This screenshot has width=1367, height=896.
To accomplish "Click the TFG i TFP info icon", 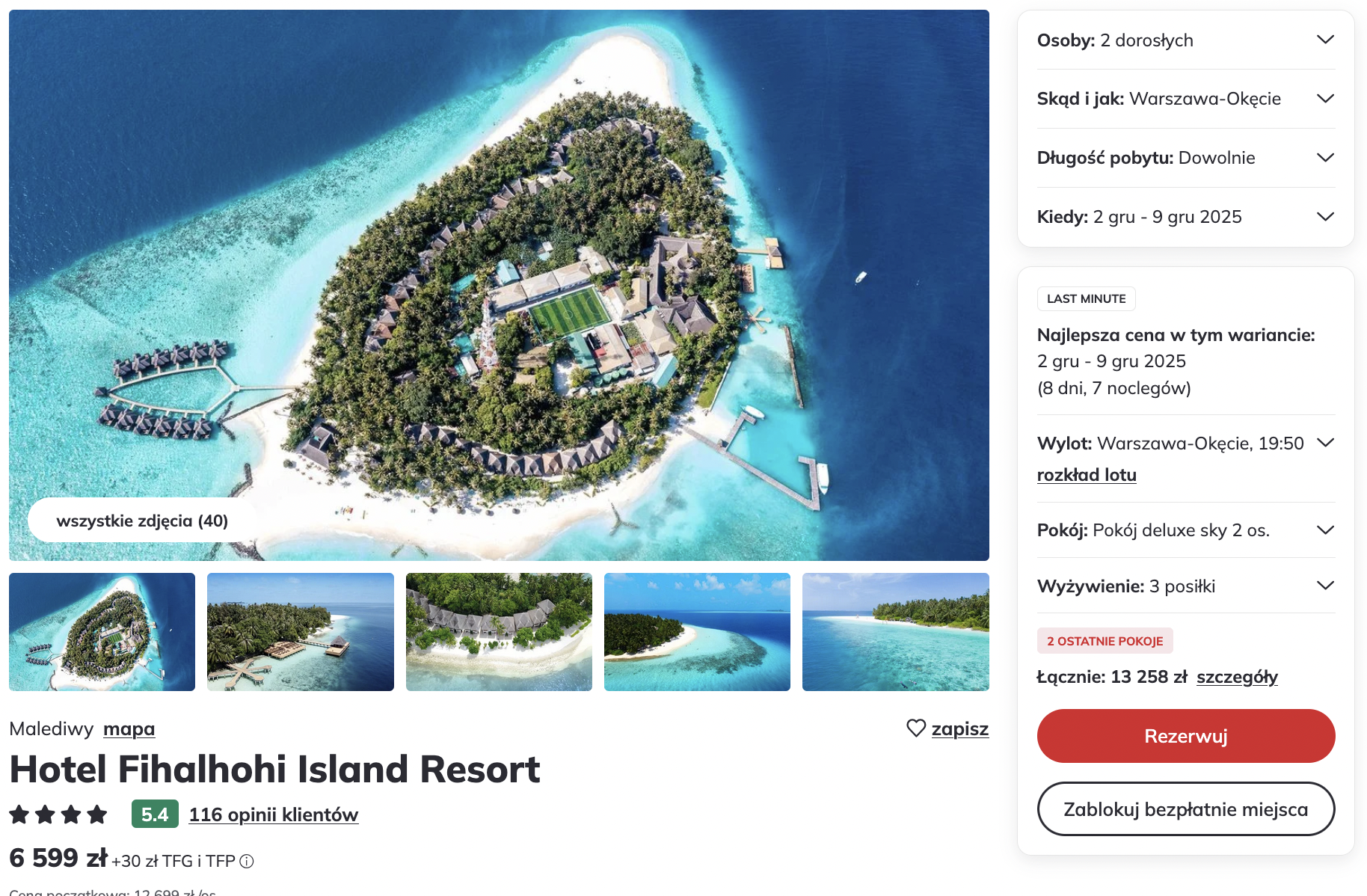I will pos(247,862).
